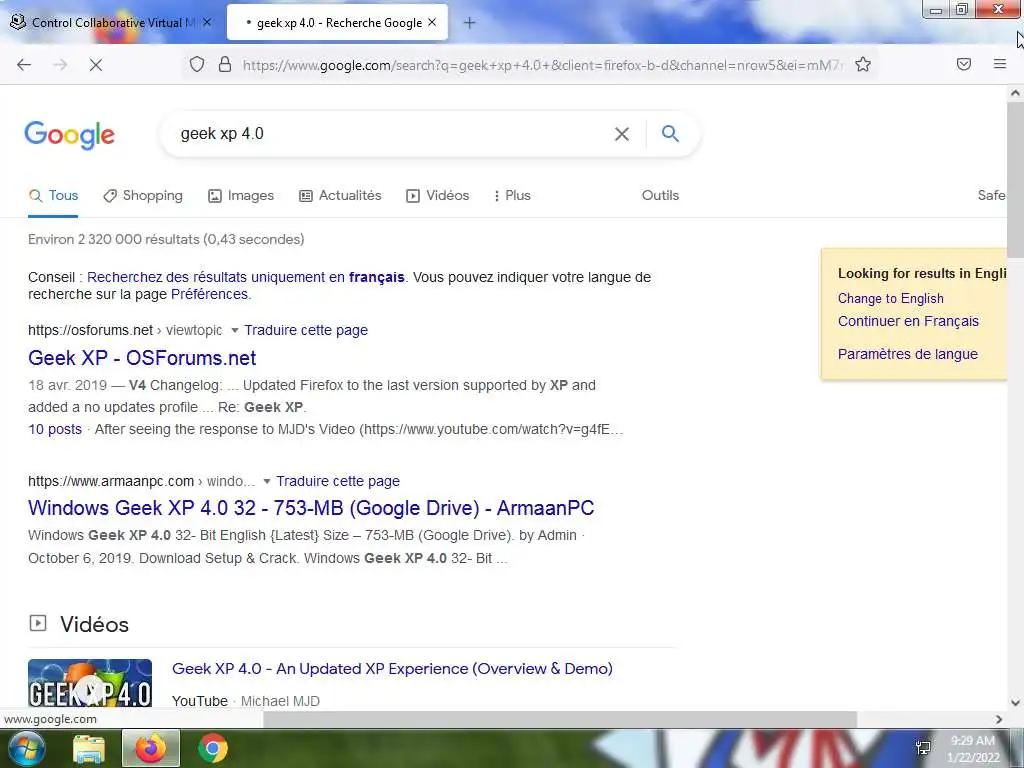Screen dimensions: 1024x768
Task: Expand armaanpc.com result options arrow
Action: (266, 481)
